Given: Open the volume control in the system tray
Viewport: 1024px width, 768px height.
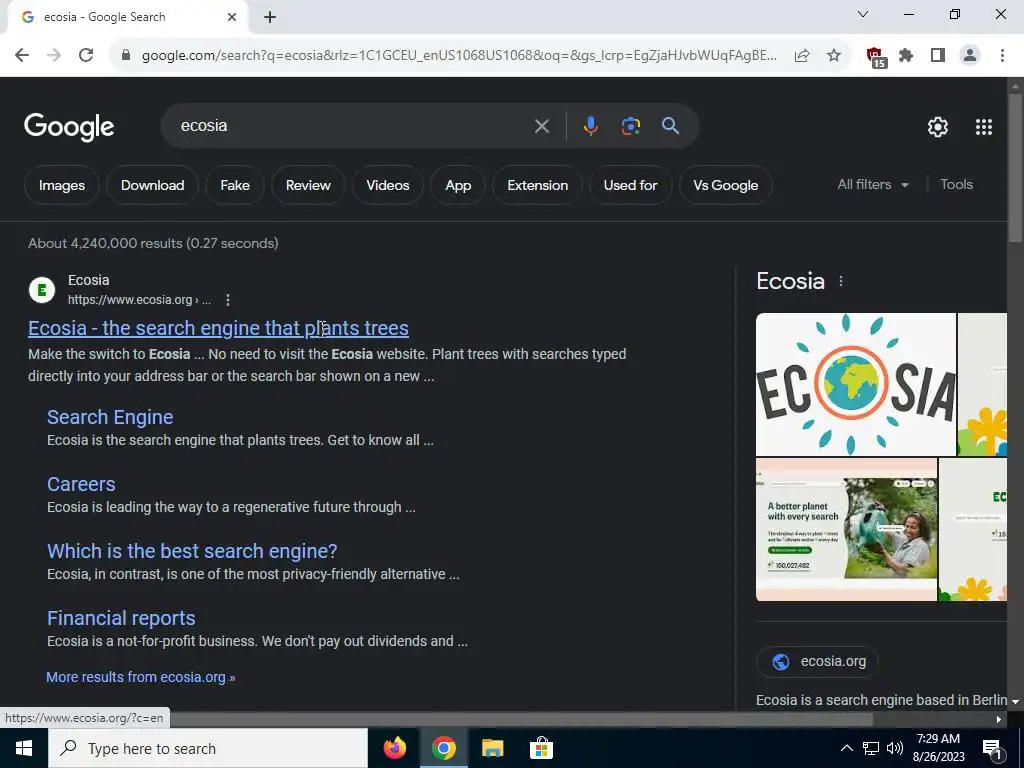Looking at the screenshot, I should coord(895,748).
